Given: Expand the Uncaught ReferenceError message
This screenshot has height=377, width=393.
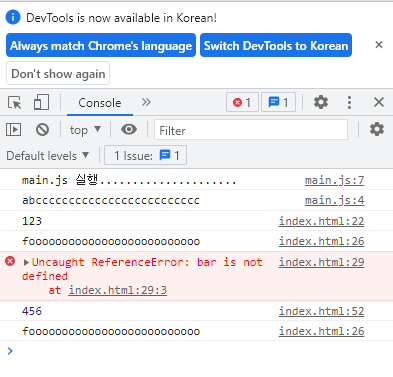Looking at the screenshot, I should pyautogui.click(x=26, y=262).
